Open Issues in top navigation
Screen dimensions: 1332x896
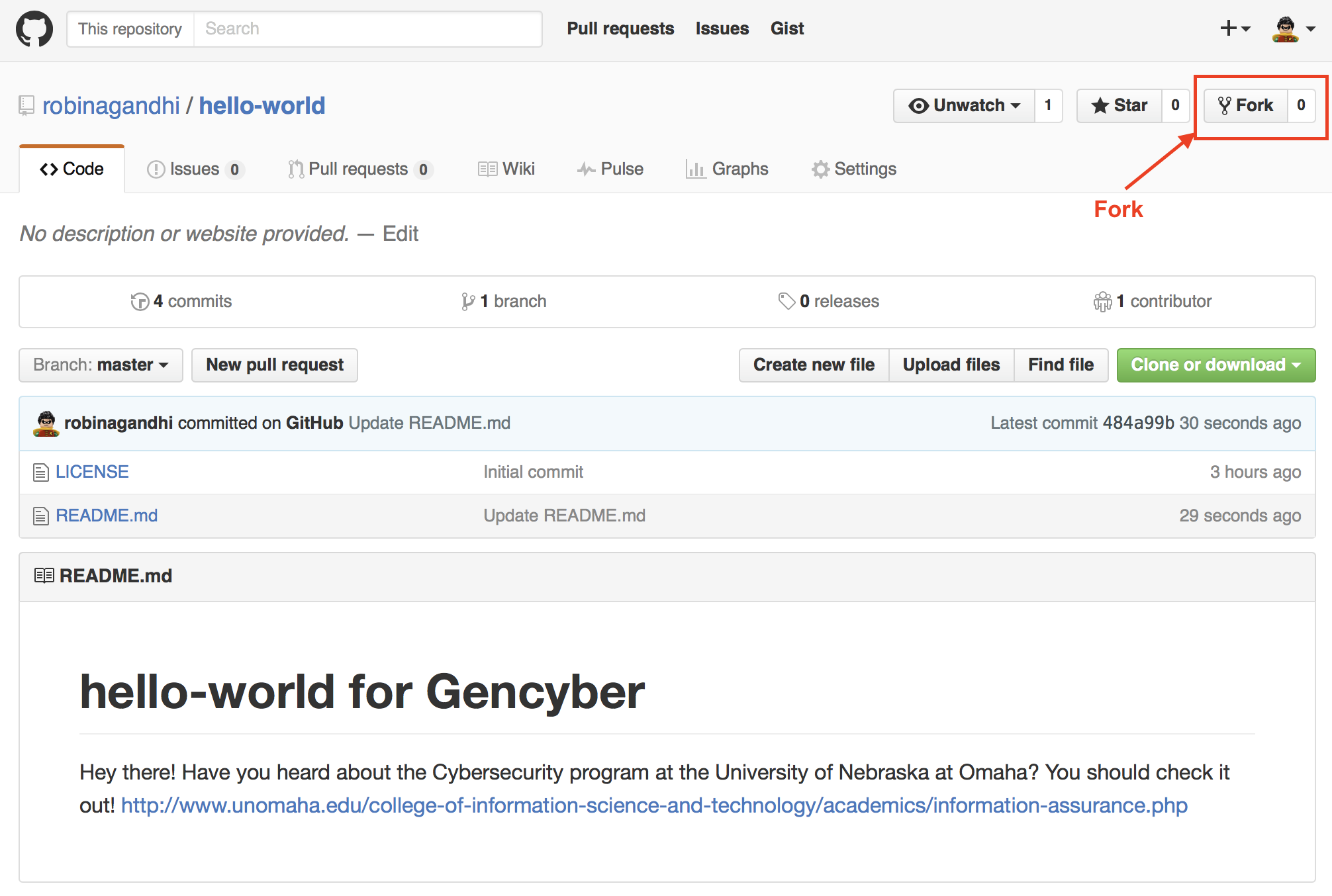click(x=722, y=28)
